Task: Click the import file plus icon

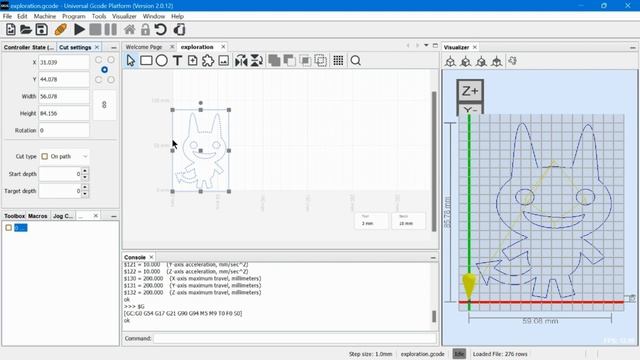Action: 192,60
